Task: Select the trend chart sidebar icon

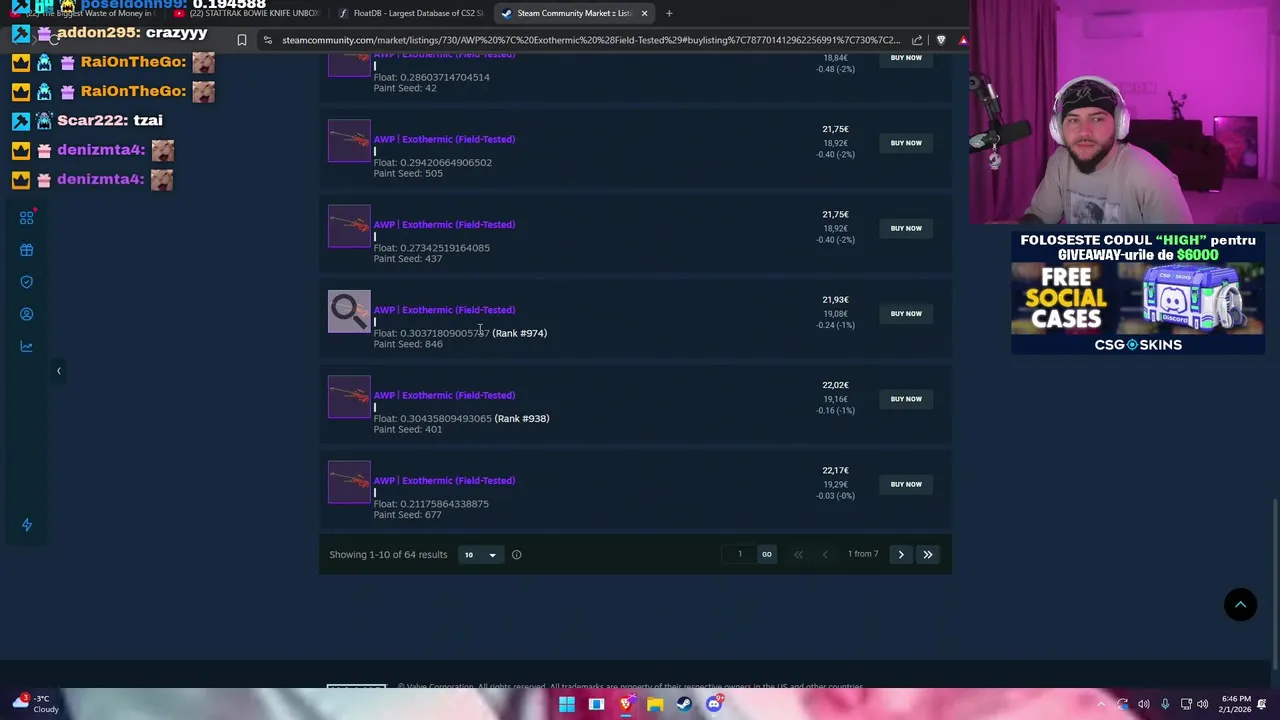Action: pyautogui.click(x=27, y=346)
